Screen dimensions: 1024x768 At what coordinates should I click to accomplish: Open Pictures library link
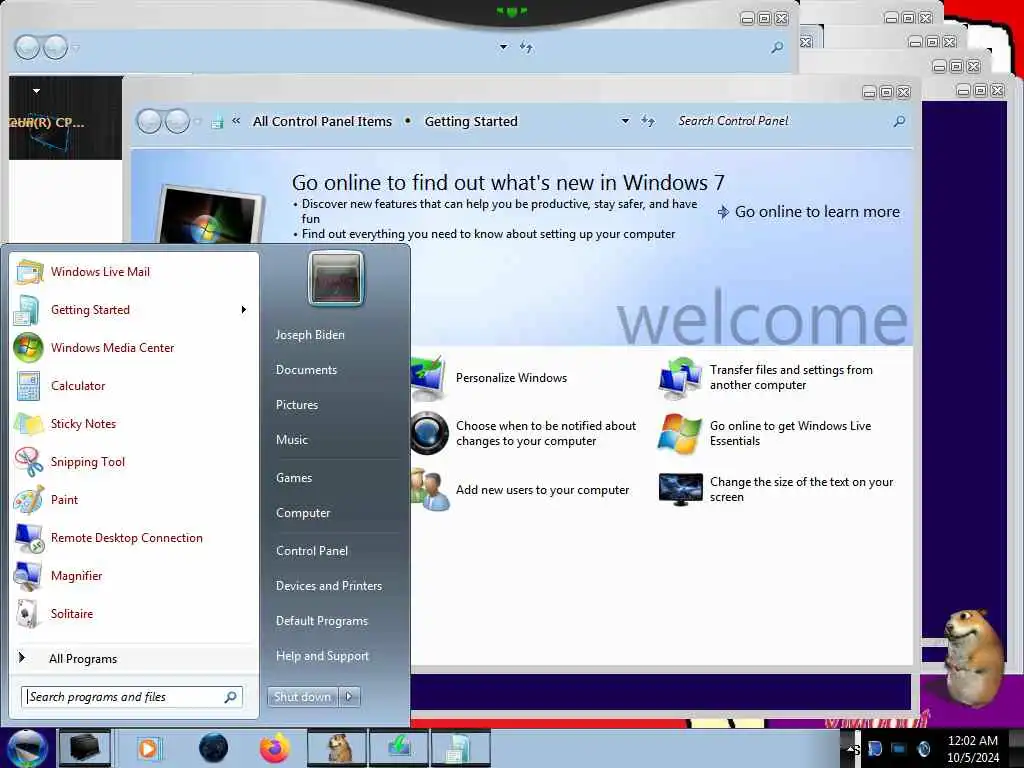pos(296,405)
